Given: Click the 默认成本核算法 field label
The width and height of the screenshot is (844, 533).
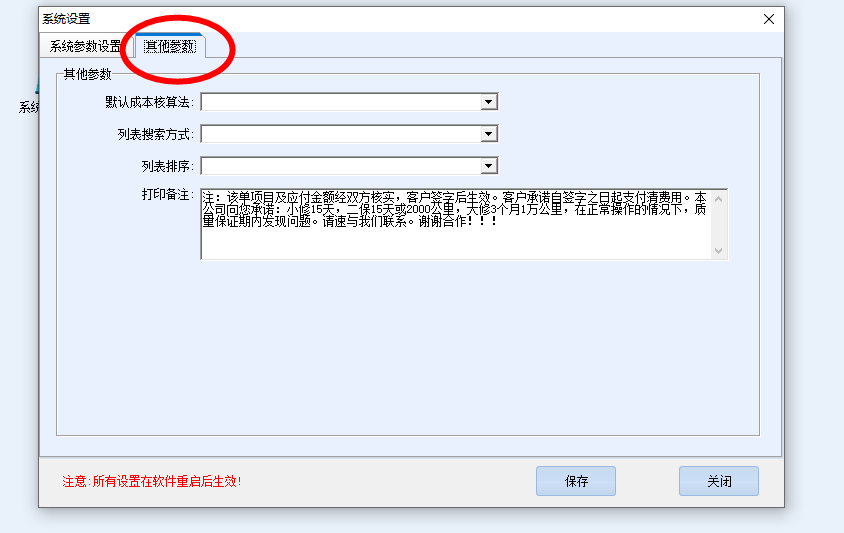Looking at the screenshot, I should [149, 102].
